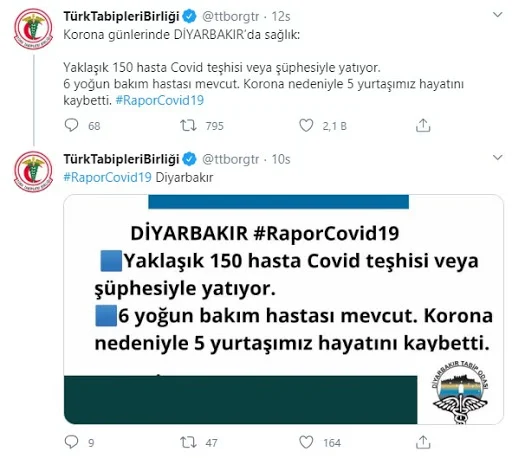Open the Diyarbakır report image attachment
Image resolution: width=512 pixels, height=458 pixels.
[283, 309]
